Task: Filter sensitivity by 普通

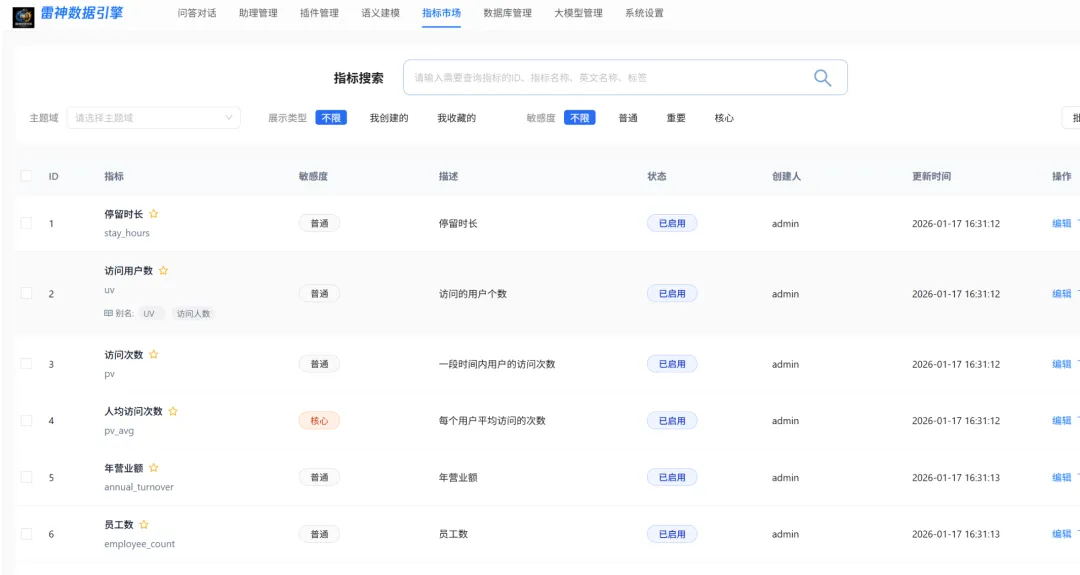Action: 628,118
